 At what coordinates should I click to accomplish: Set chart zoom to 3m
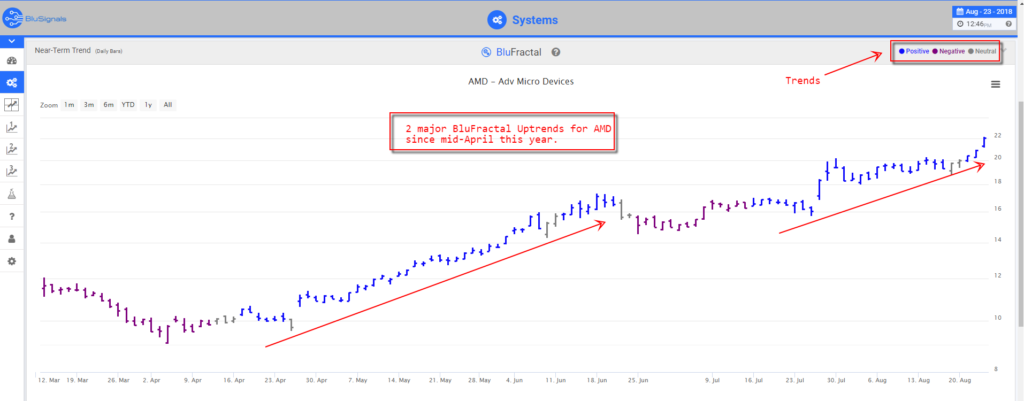point(89,104)
